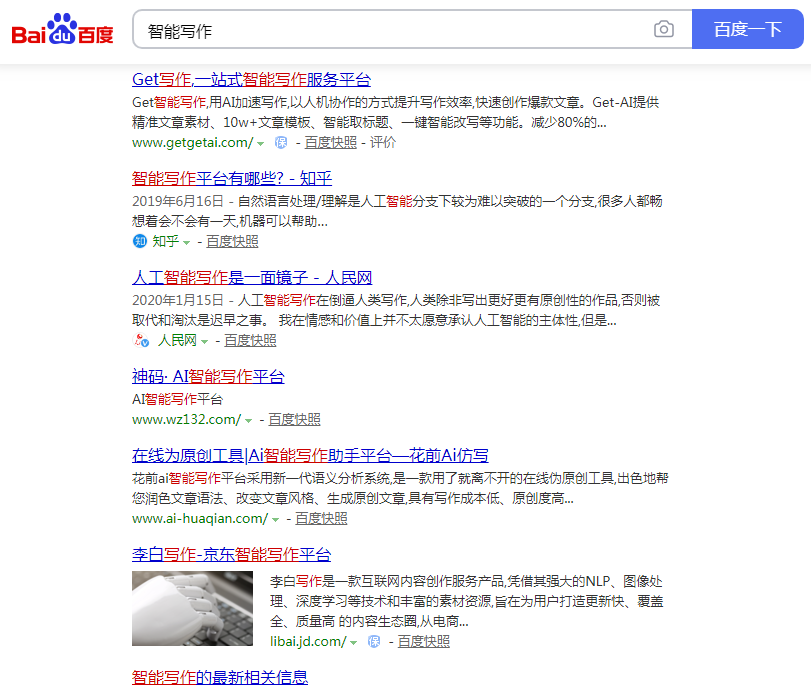Click the www.ai-huaqian.com/ URL

[x=200, y=518]
